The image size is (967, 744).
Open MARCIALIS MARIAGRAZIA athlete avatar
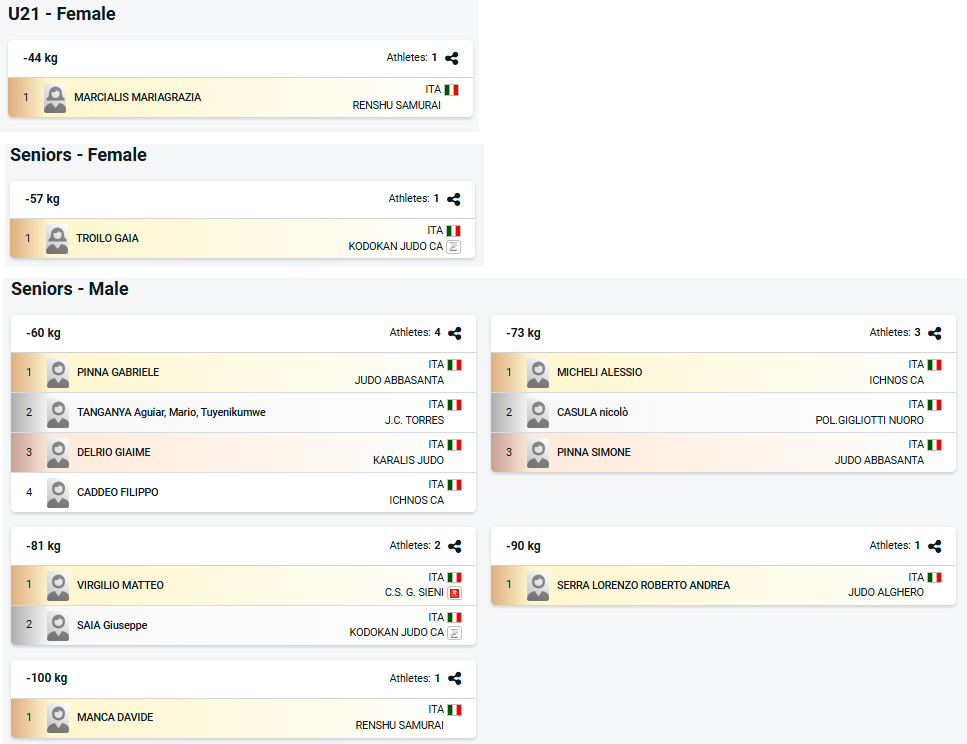coord(55,98)
